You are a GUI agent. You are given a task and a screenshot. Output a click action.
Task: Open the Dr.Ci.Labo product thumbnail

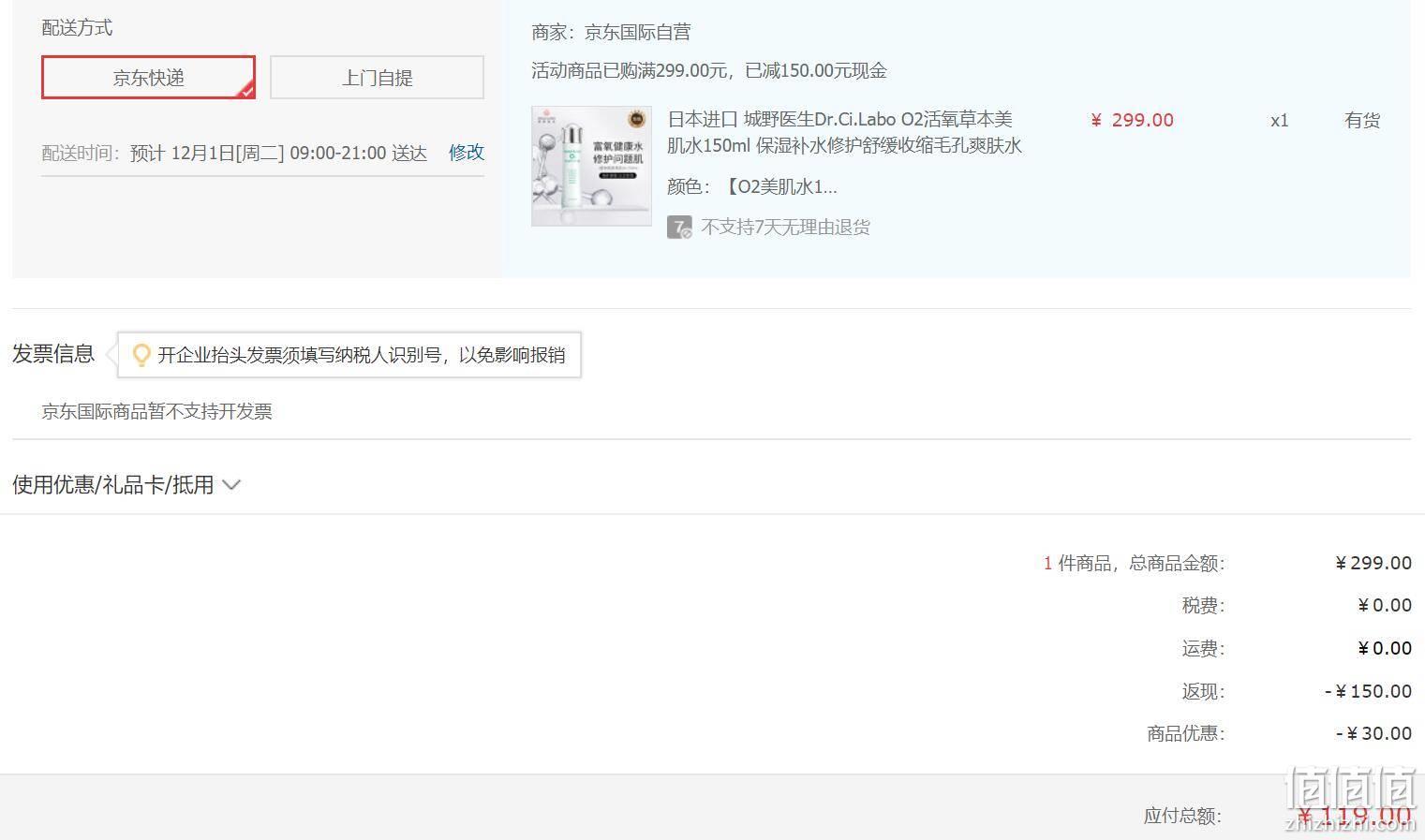[591, 166]
